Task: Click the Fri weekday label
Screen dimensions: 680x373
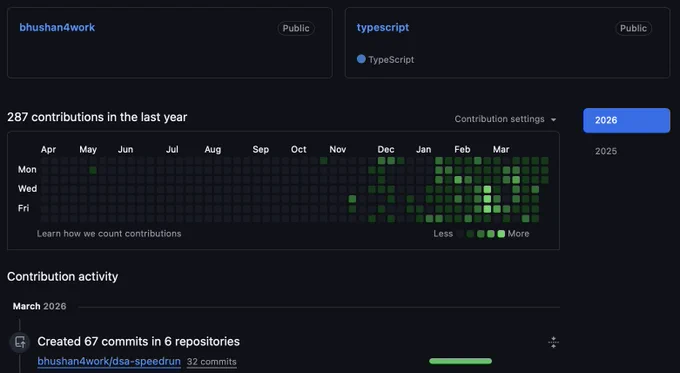Action: pyautogui.click(x=23, y=208)
